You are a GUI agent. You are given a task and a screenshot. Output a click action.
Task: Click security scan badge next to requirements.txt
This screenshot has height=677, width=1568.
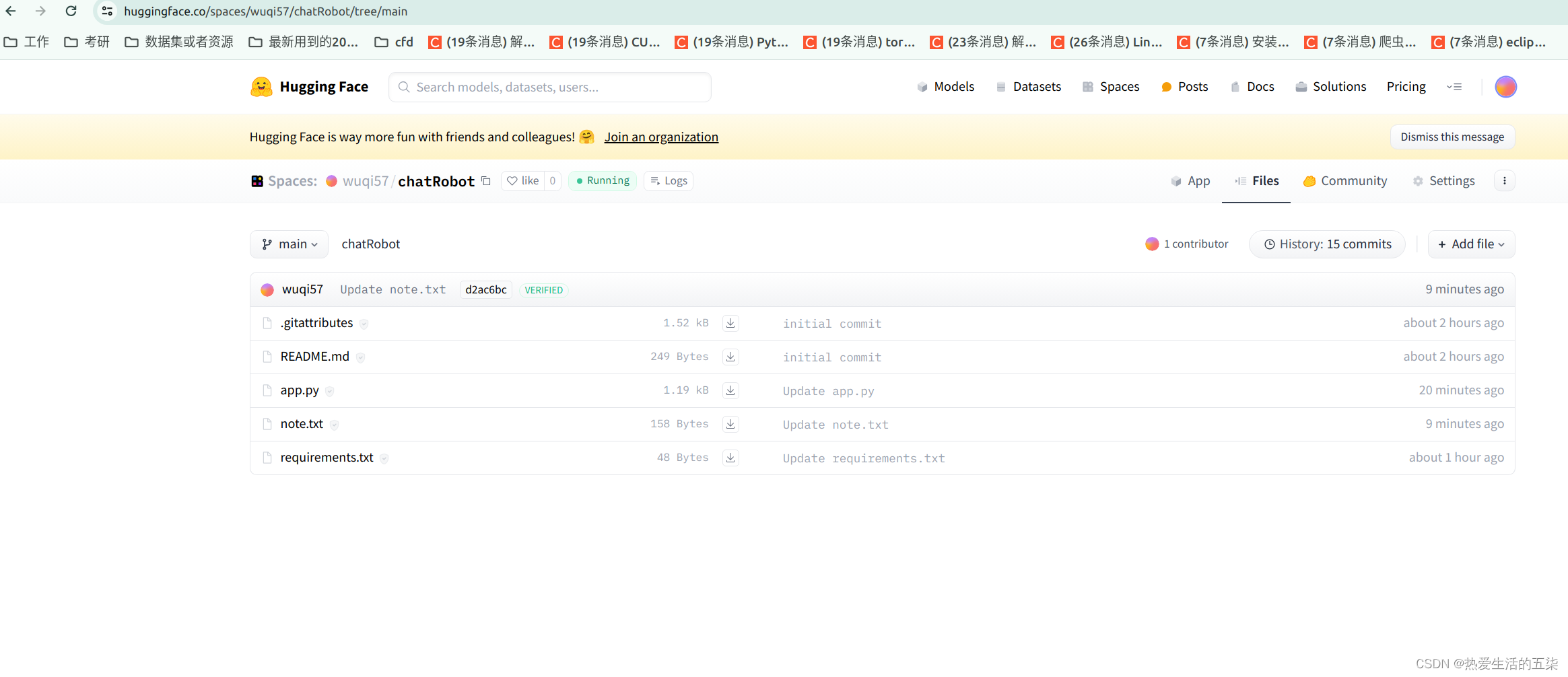click(384, 458)
